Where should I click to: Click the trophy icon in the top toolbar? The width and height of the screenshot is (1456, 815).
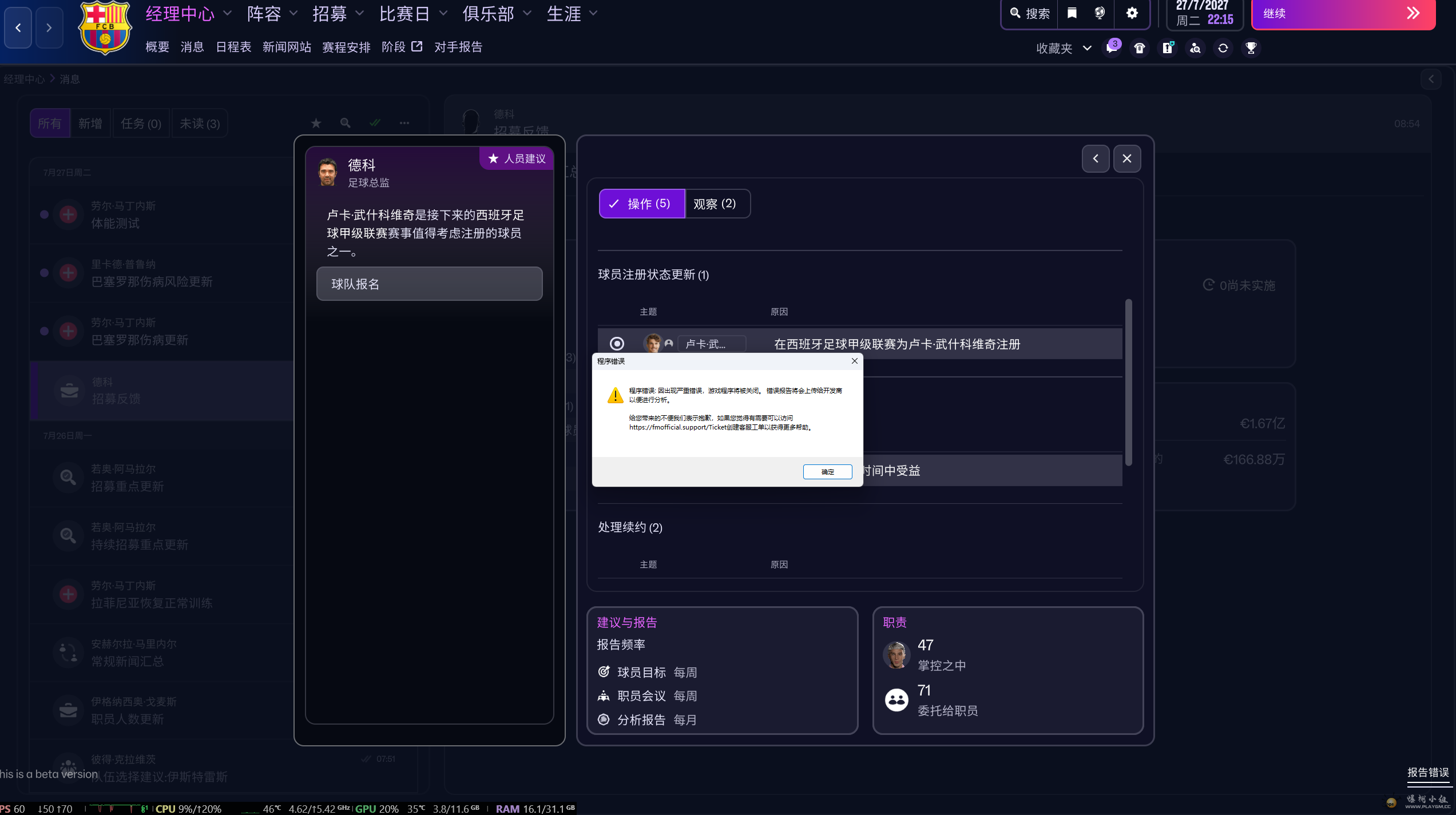pyautogui.click(x=1251, y=48)
